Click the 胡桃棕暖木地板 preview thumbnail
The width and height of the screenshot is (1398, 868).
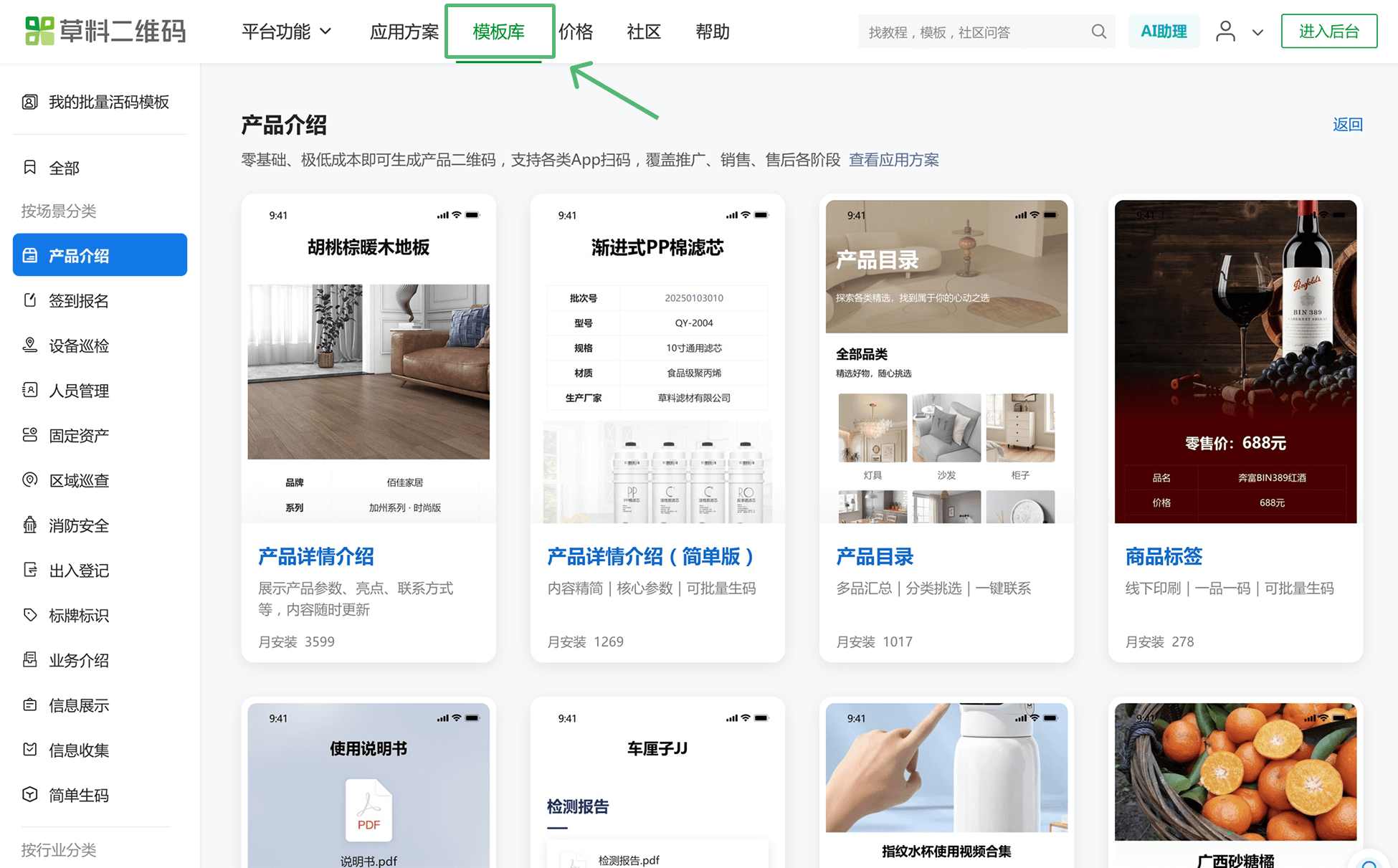(368, 361)
